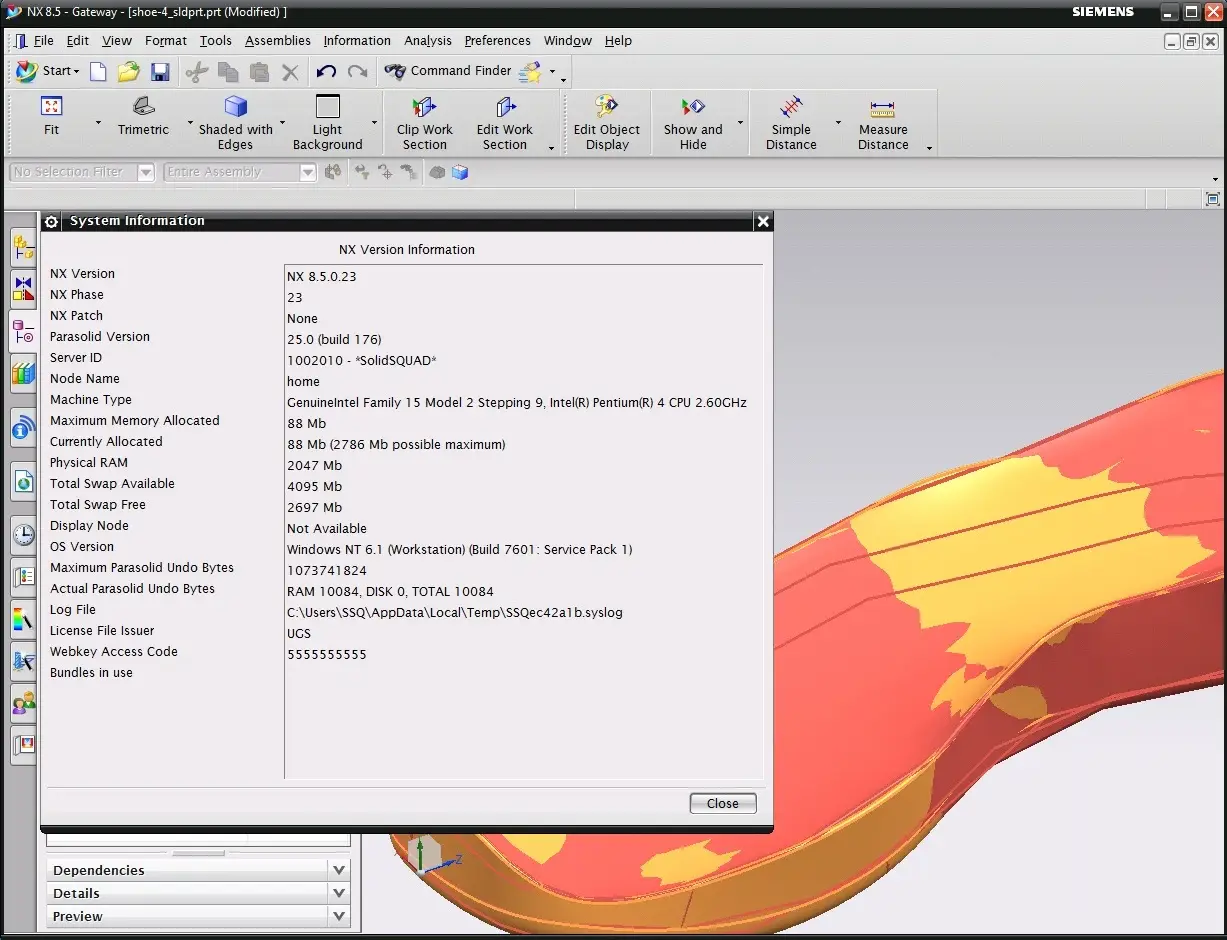Open the Analysis menu

(428, 41)
